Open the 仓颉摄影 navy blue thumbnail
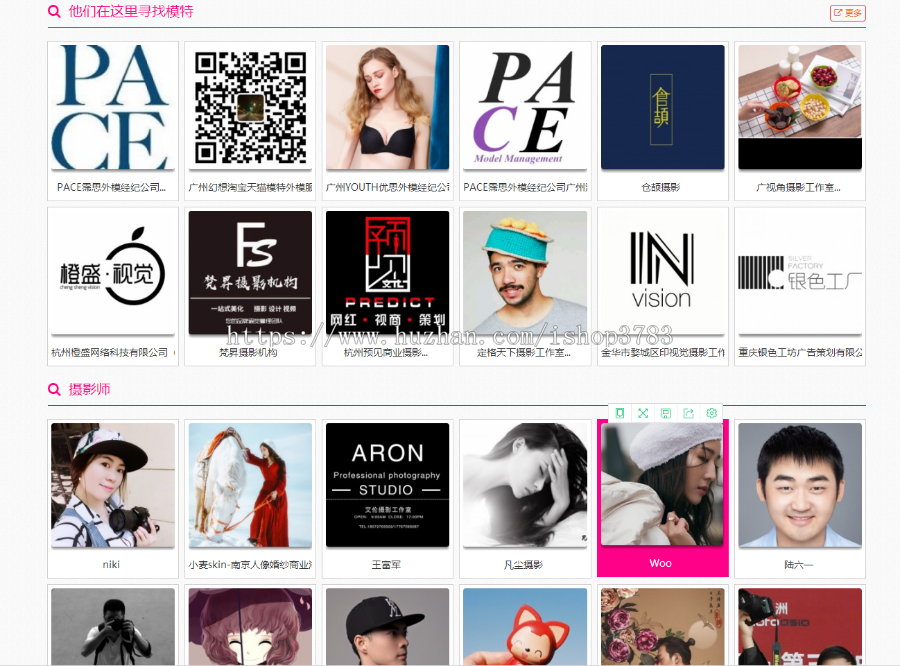Viewport: 900px width, 666px height. click(x=662, y=107)
